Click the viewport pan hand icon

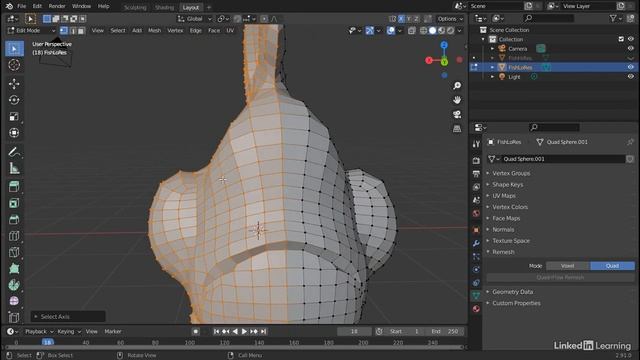(x=457, y=100)
